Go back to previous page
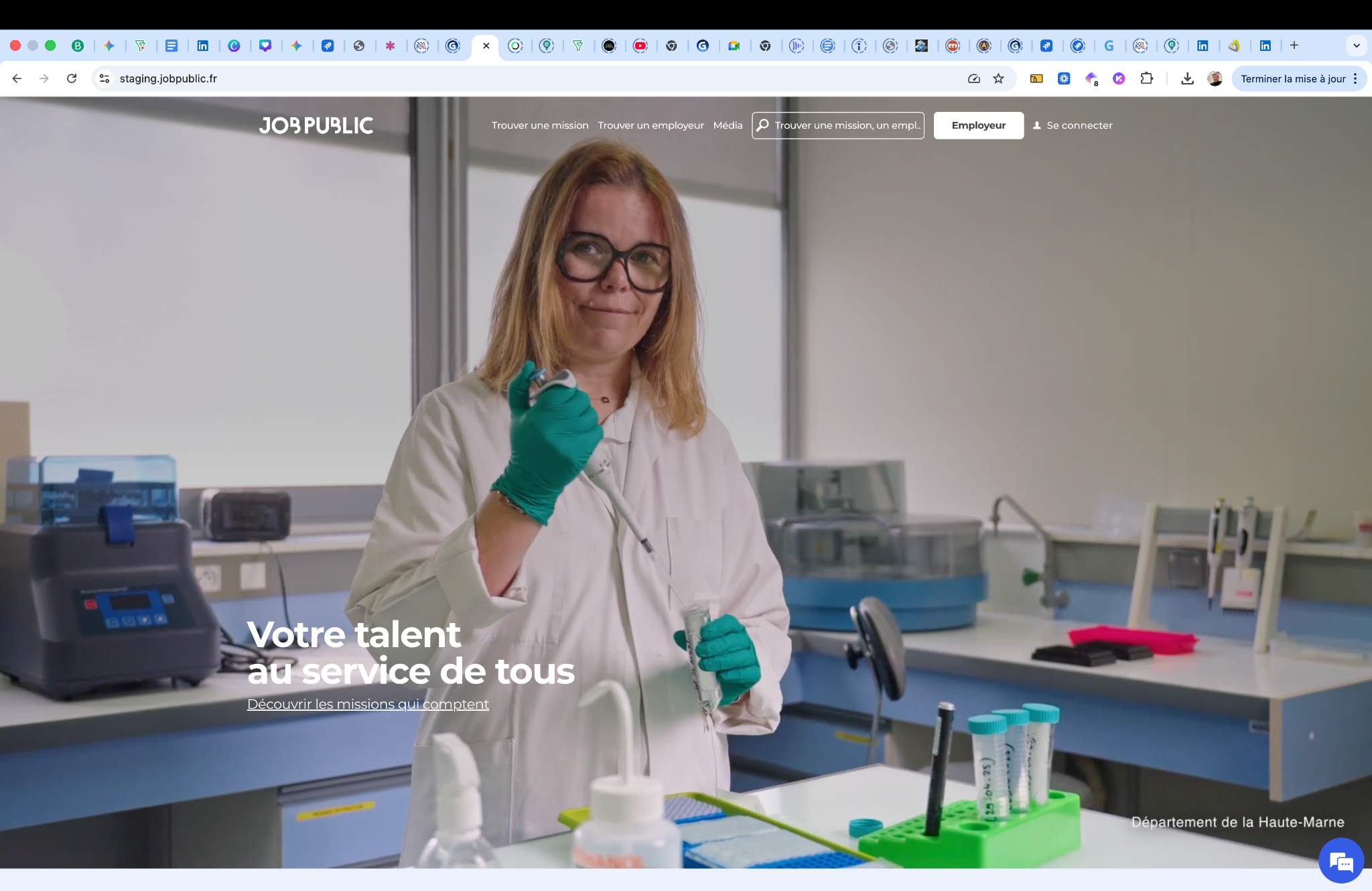Screen dimensions: 1372x891 (17, 78)
